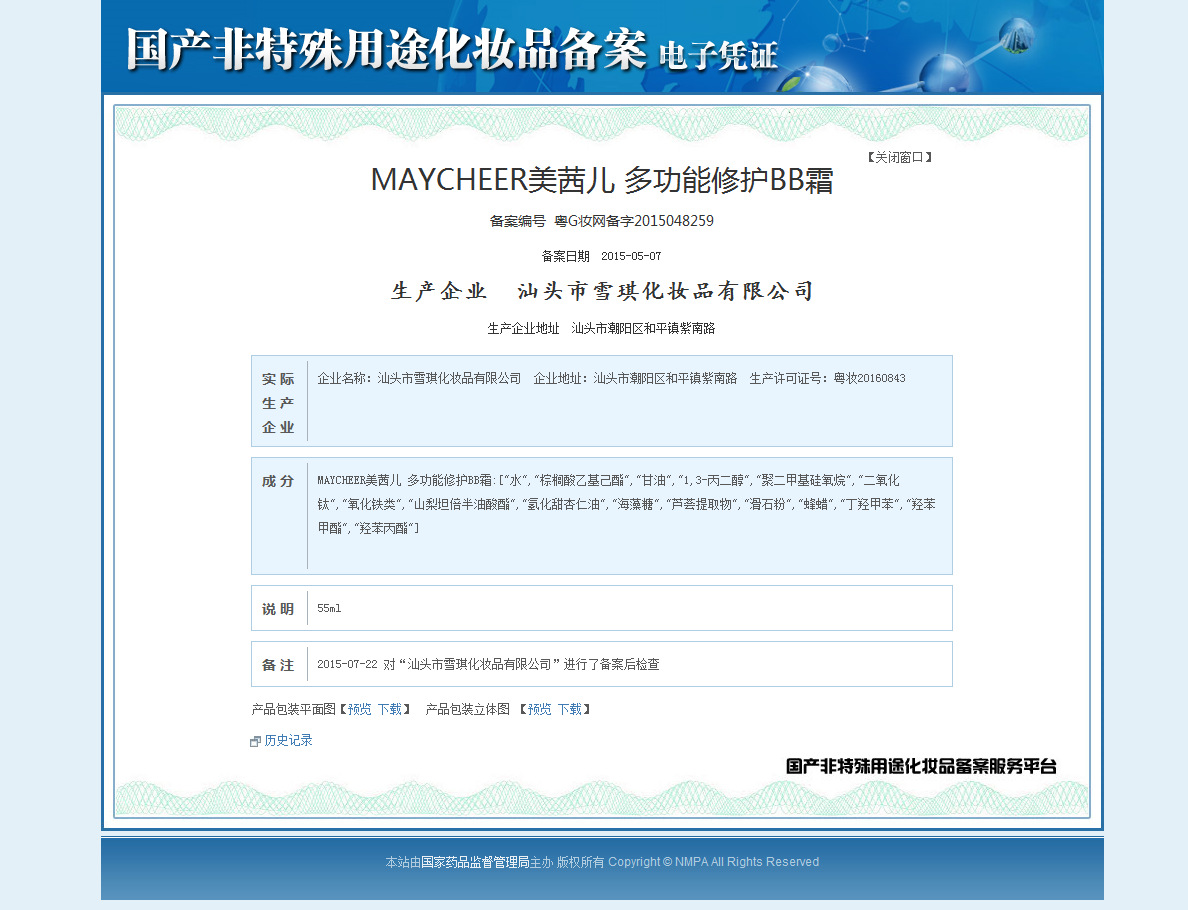
Task: Click 产品包装立体图 label text
Action: pos(467,709)
